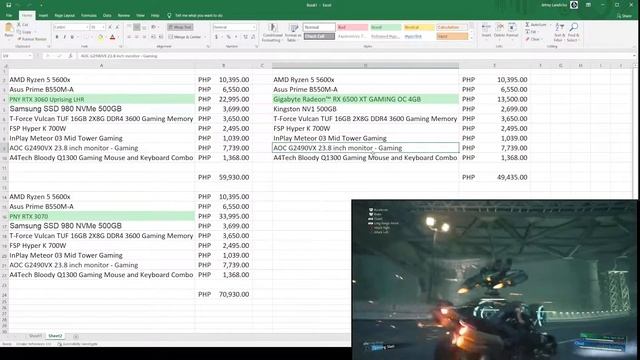The image size is (640, 360).
Task: Apply Italic formatting
Action: coord(64,37)
